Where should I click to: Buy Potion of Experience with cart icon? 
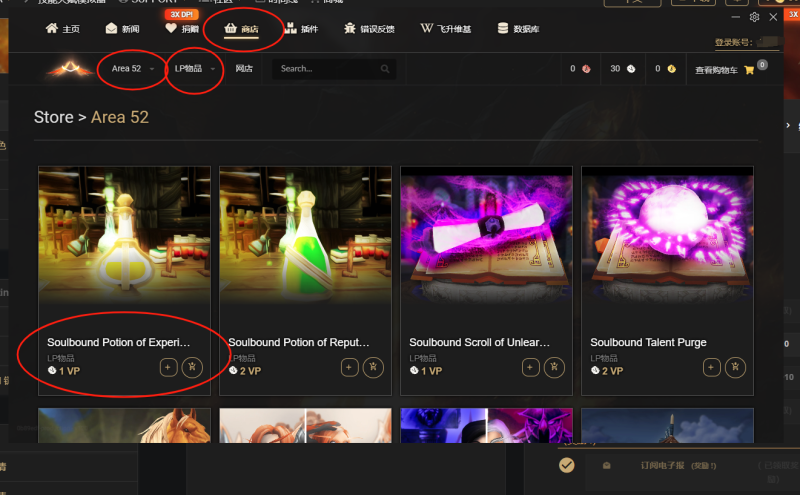tap(192, 367)
